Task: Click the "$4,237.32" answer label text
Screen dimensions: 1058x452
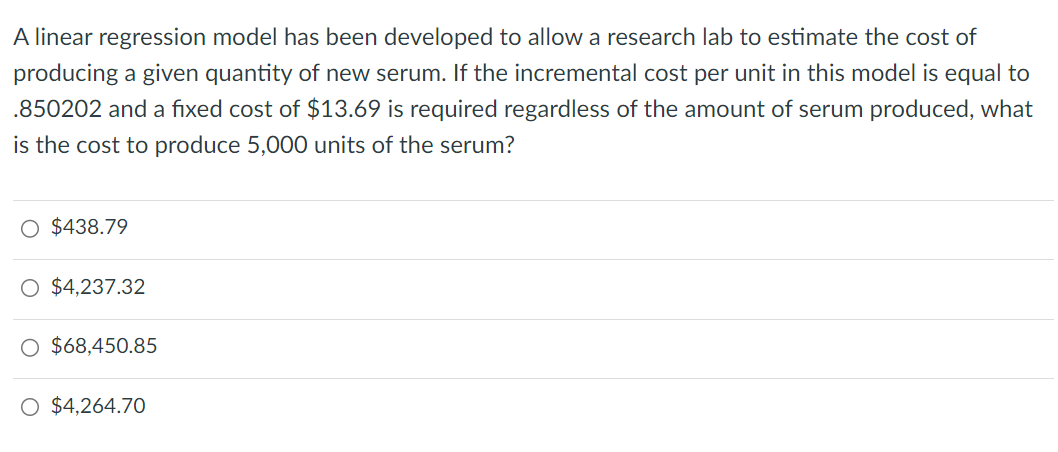Action: pos(98,288)
